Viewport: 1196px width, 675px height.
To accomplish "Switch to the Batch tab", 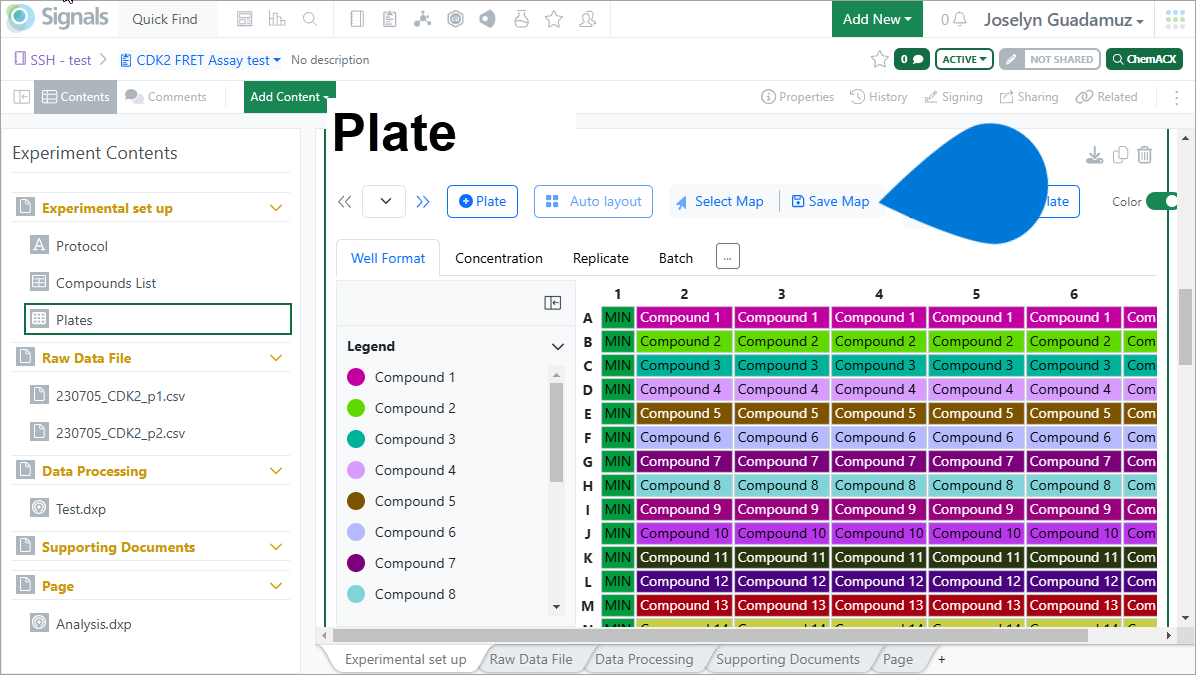I will pos(676,259).
